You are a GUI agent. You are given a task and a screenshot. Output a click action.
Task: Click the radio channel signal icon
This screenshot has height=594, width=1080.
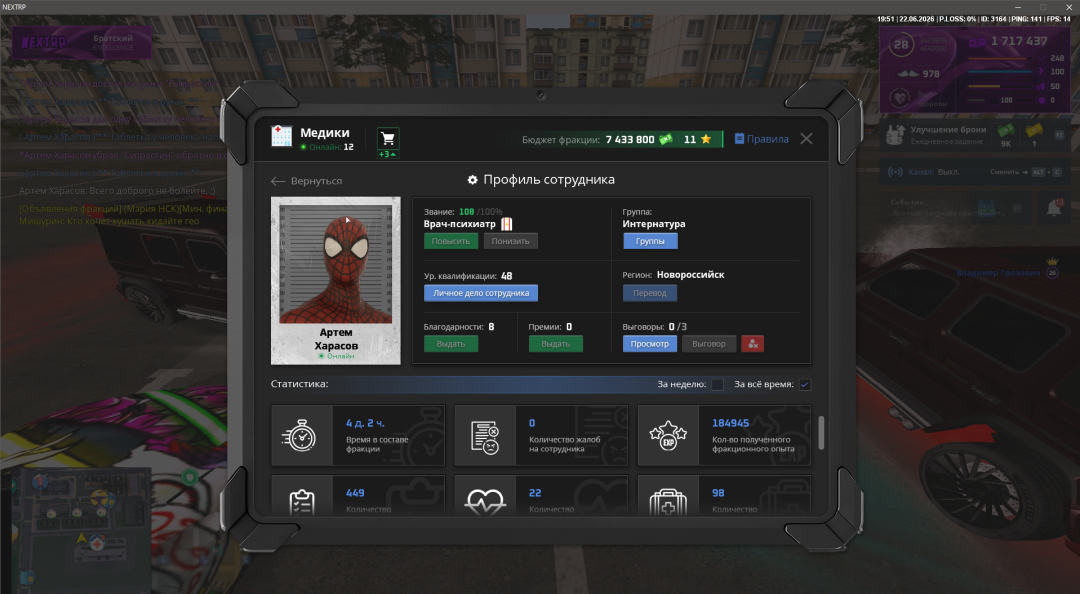895,172
